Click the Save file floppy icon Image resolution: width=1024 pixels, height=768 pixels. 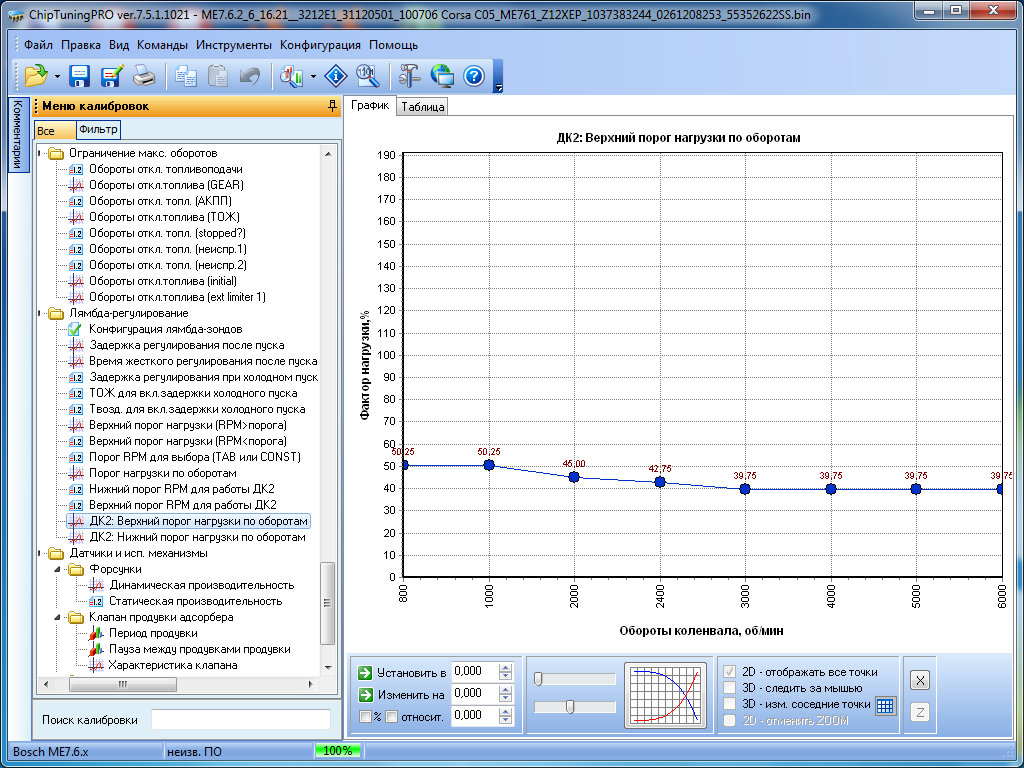pos(80,76)
